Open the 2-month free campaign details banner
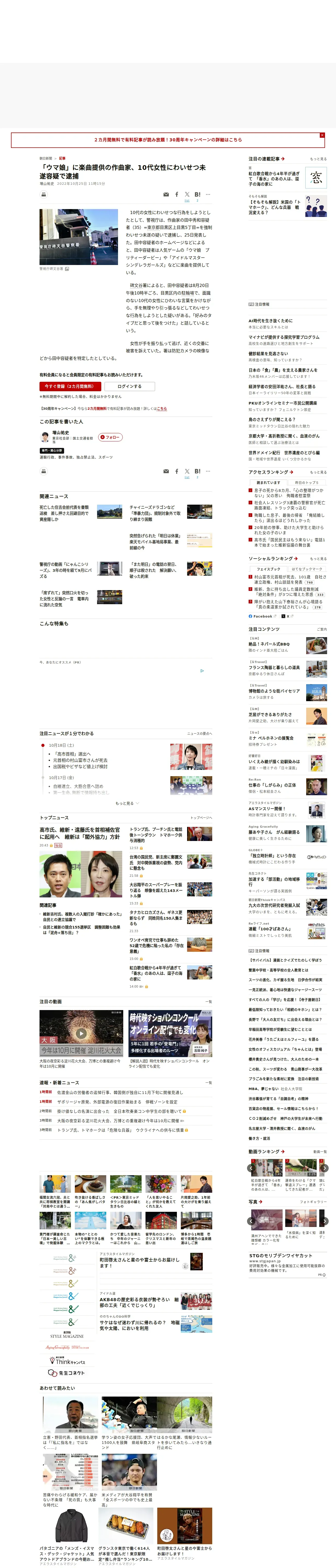The width and height of the screenshot is (336, 1568). pyautogui.click(x=168, y=140)
